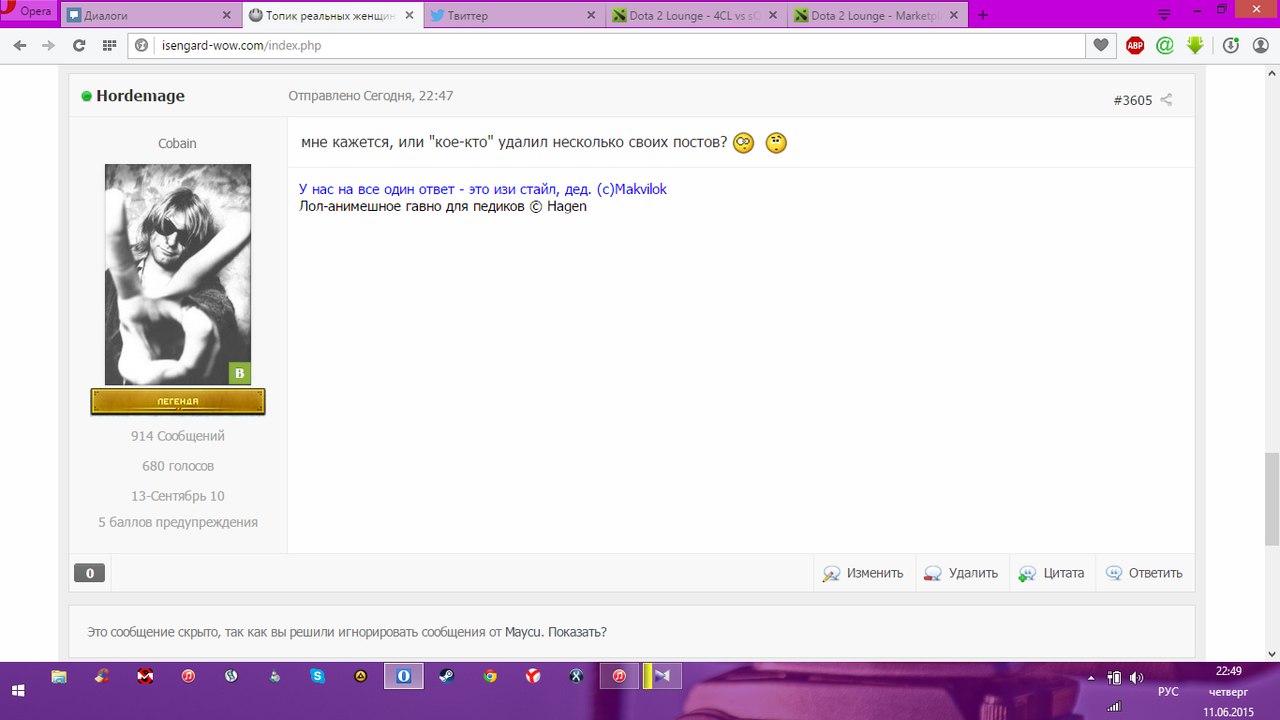The image size is (1280, 720).
Task: Open the green @ mail extension icon
Action: click(1164, 45)
